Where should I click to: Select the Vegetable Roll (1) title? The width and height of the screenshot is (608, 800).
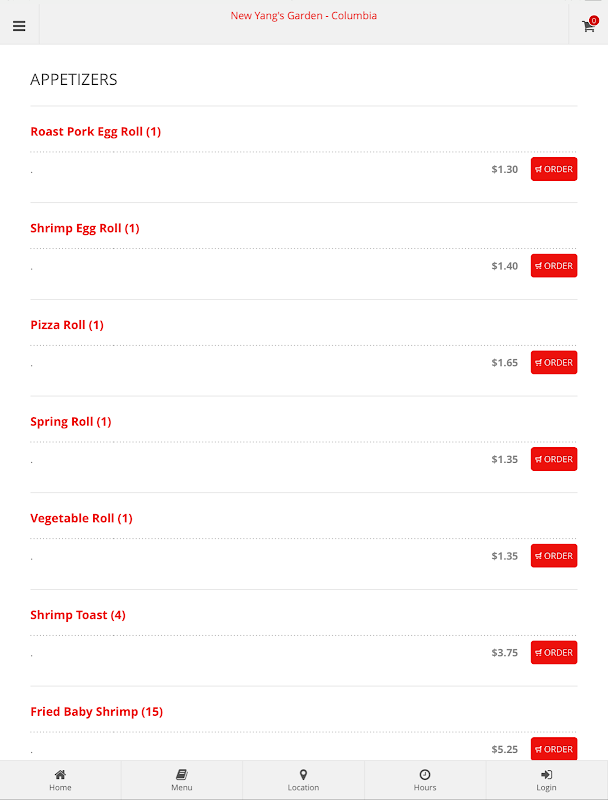[82, 518]
